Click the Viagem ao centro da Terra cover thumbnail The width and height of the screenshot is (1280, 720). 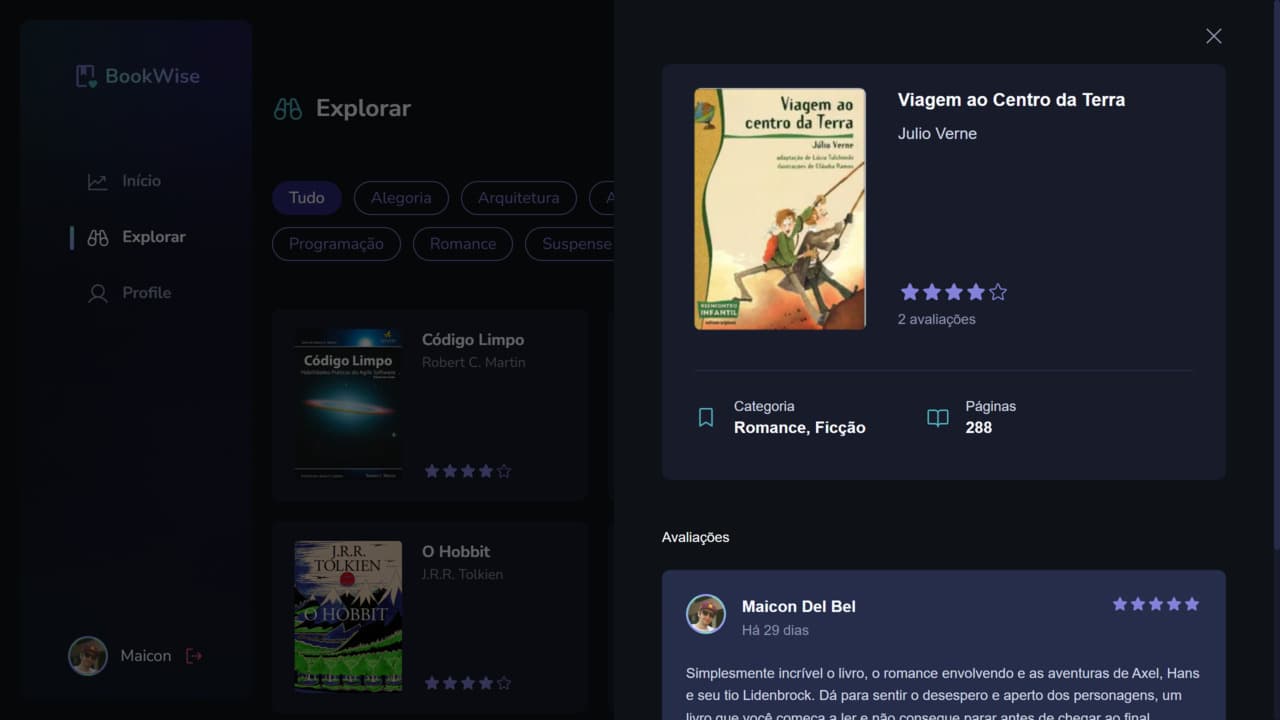click(779, 208)
